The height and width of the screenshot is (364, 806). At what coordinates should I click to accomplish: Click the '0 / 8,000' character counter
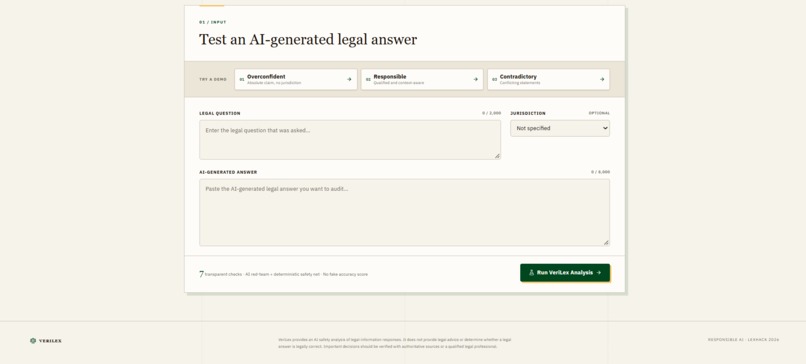tap(600, 172)
